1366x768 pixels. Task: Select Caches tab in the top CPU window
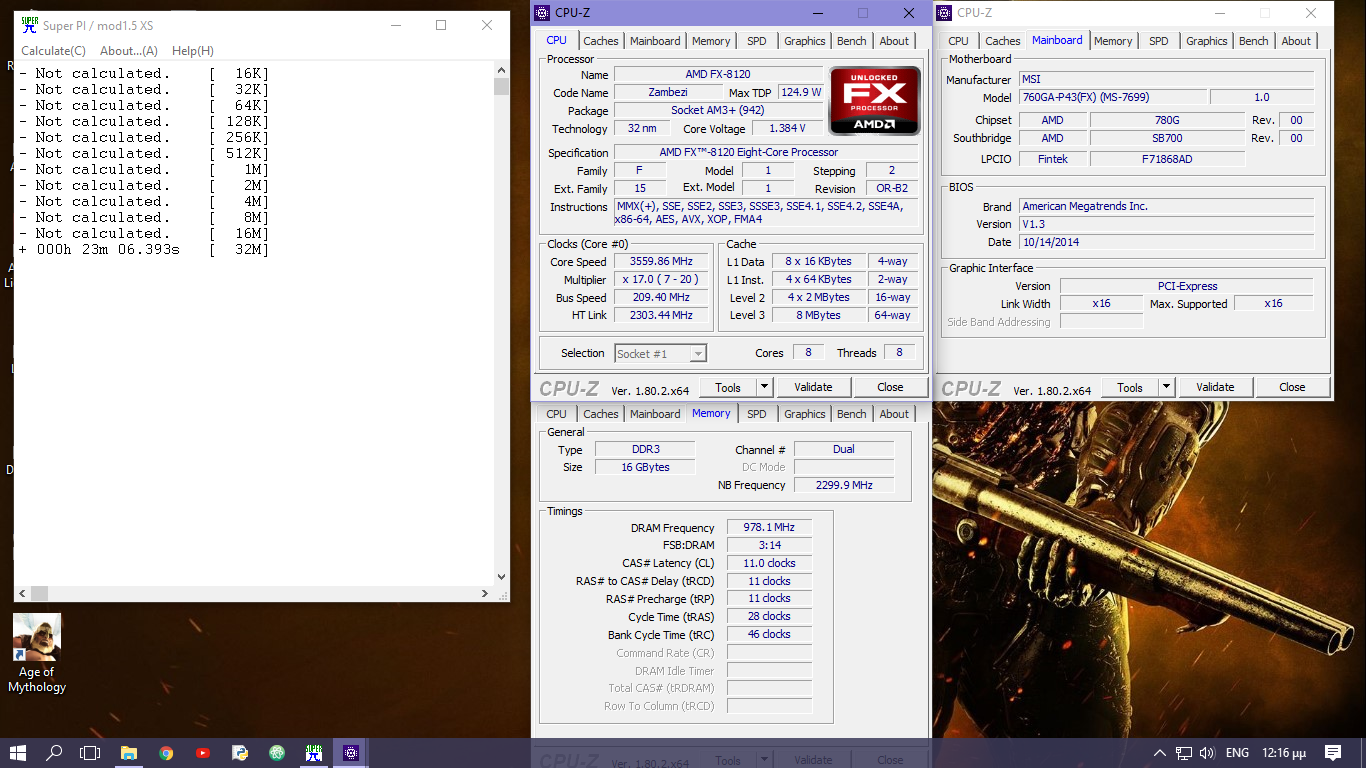[601, 41]
